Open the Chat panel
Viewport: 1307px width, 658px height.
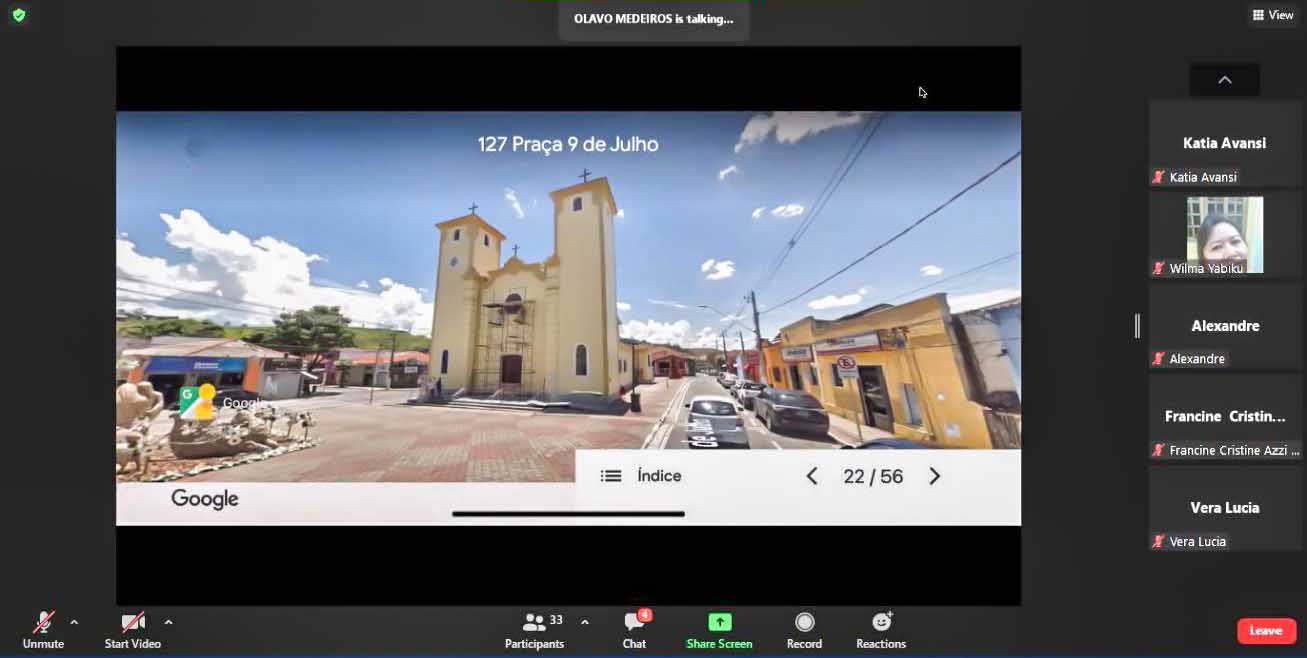[634, 630]
